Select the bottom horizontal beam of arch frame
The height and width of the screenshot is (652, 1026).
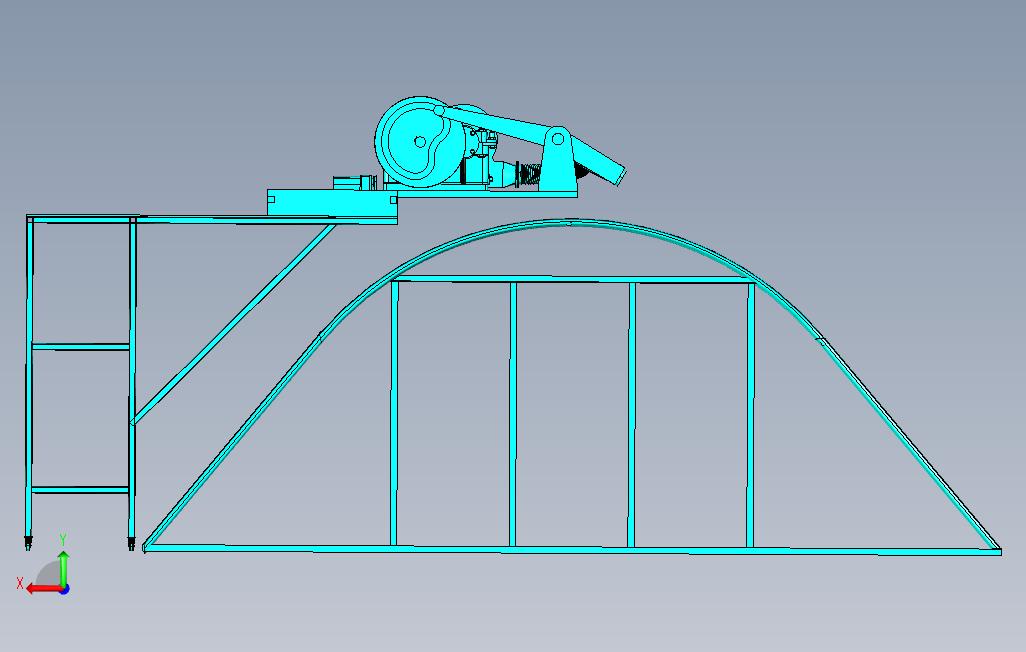tap(573, 549)
